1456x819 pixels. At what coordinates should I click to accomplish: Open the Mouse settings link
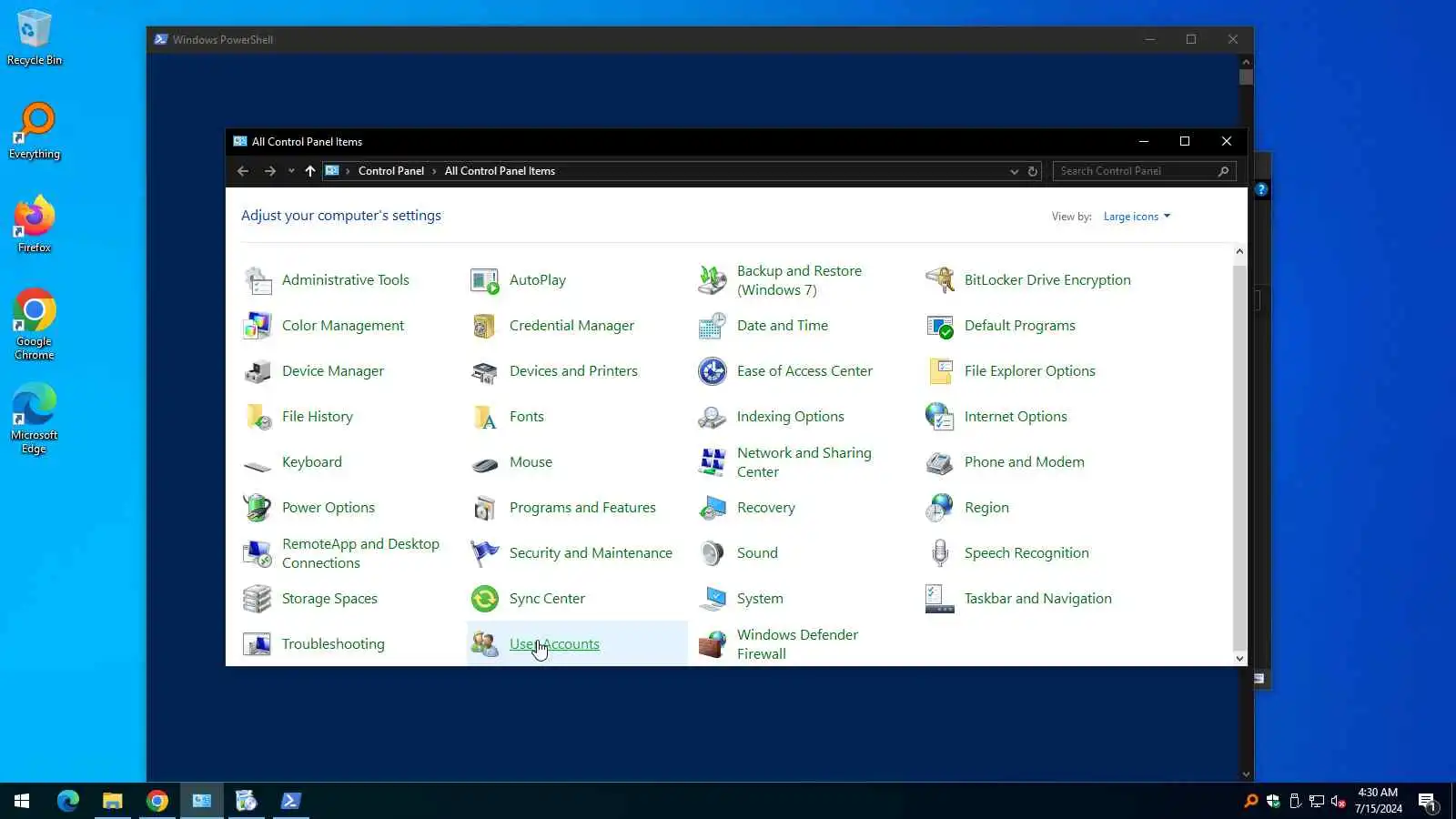pos(531,462)
